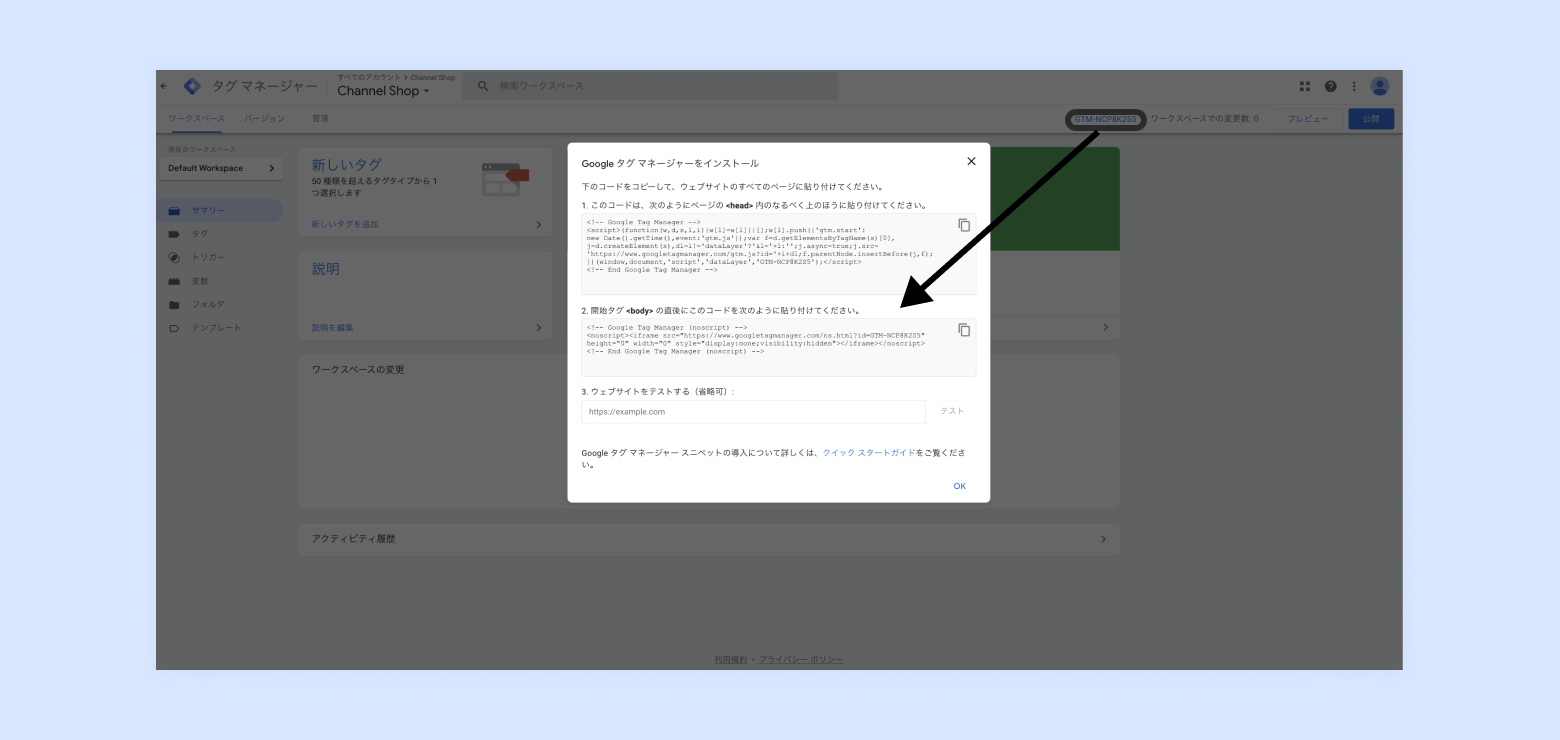Expand the Default Workspace selector

point(221,168)
